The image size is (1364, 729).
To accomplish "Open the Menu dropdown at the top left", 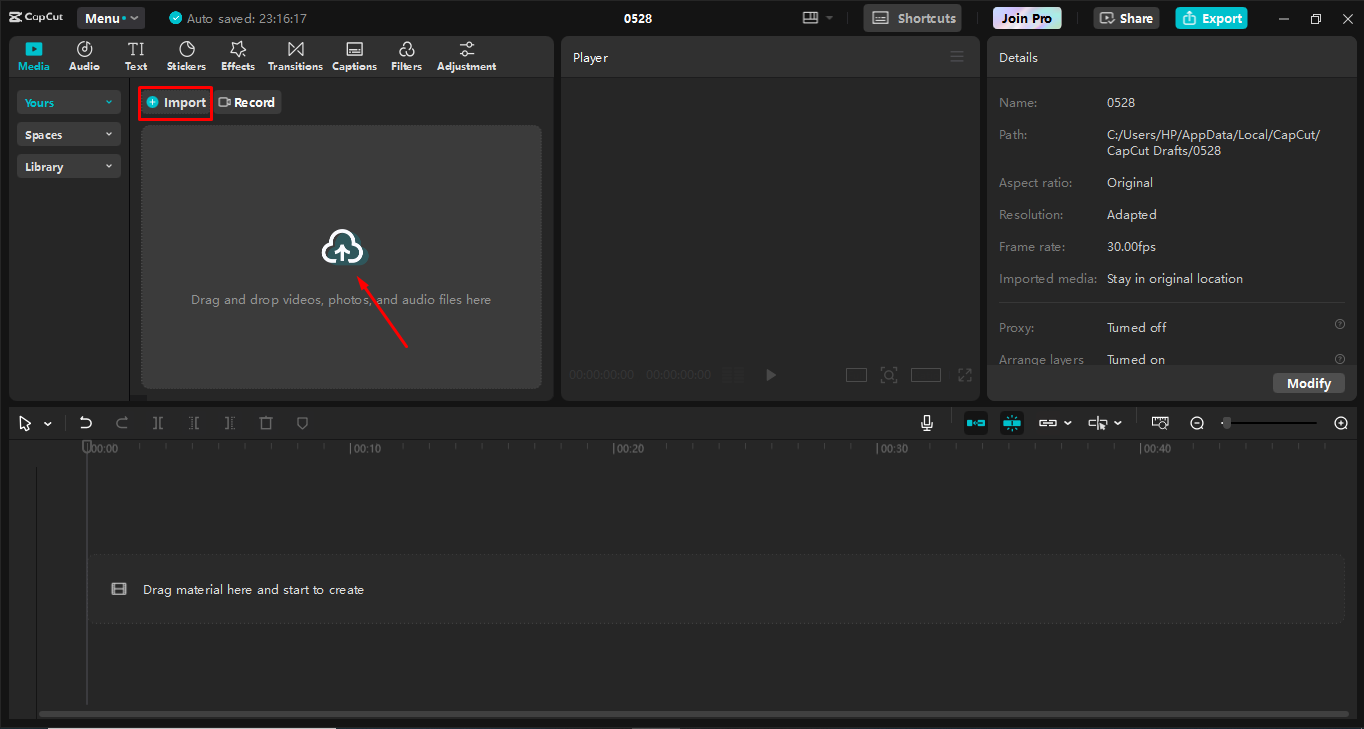I will point(110,17).
